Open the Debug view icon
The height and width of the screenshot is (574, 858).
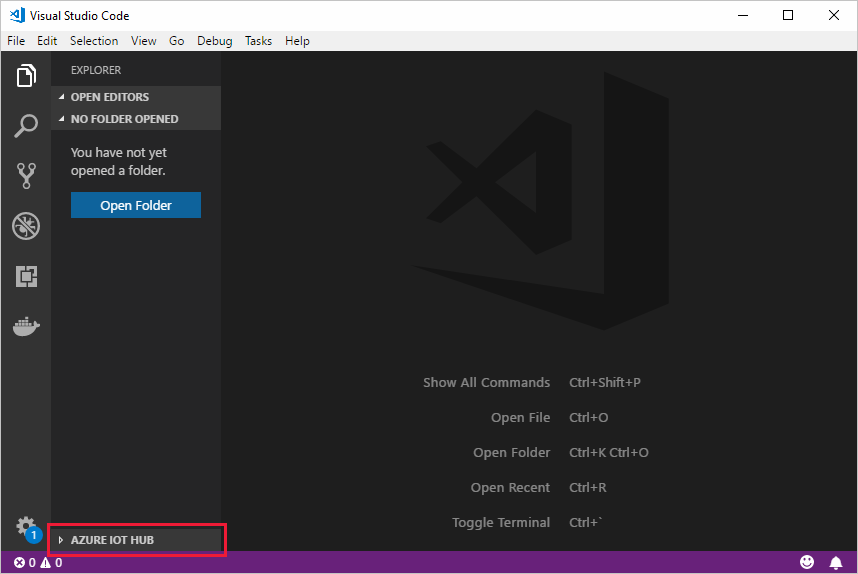point(26,226)
